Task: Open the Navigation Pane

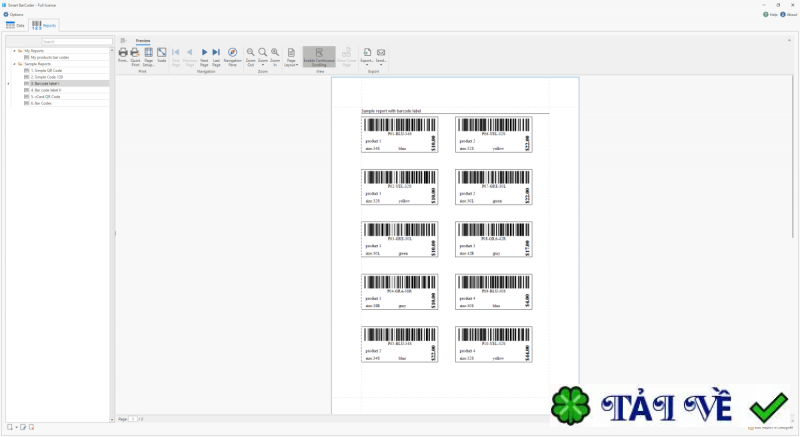Action: coord(233,56)
